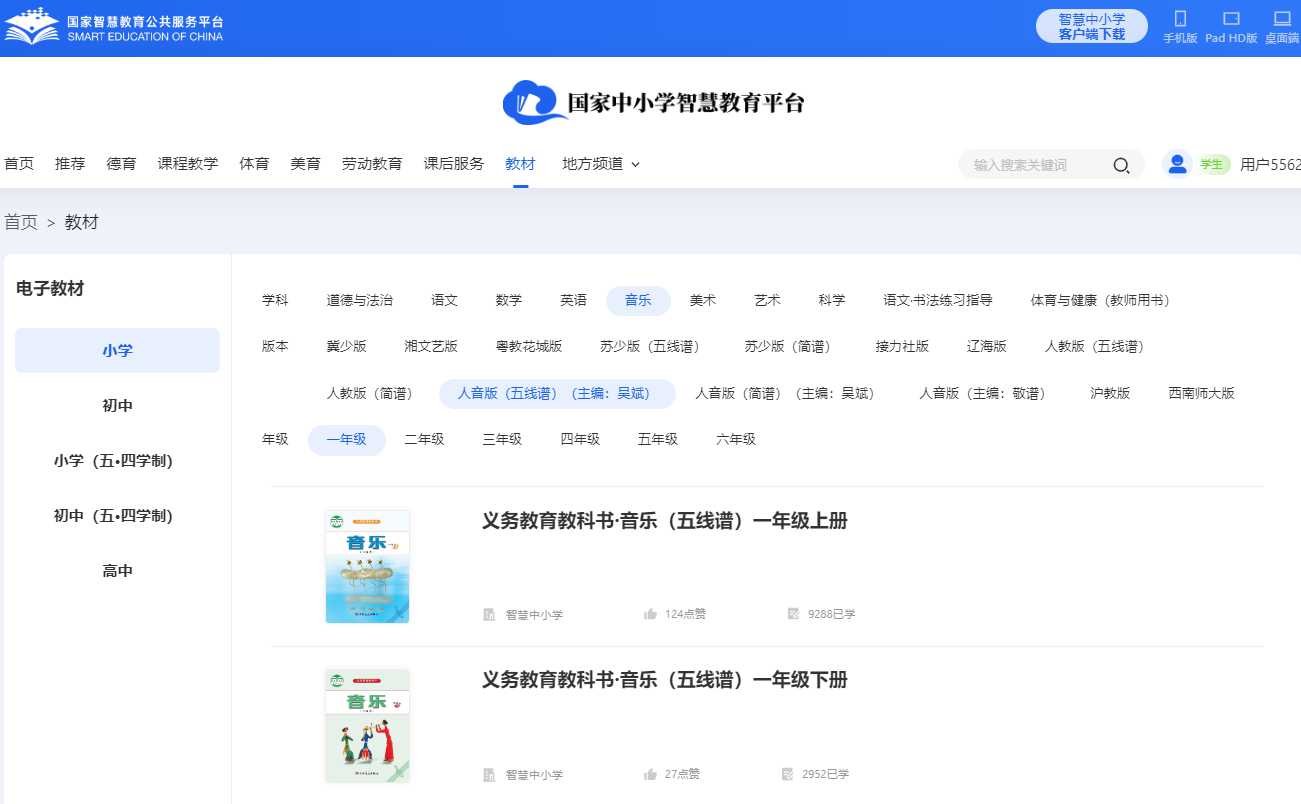Click the 国家中小学智慧教育平台 cloud logo

[653, 102]
